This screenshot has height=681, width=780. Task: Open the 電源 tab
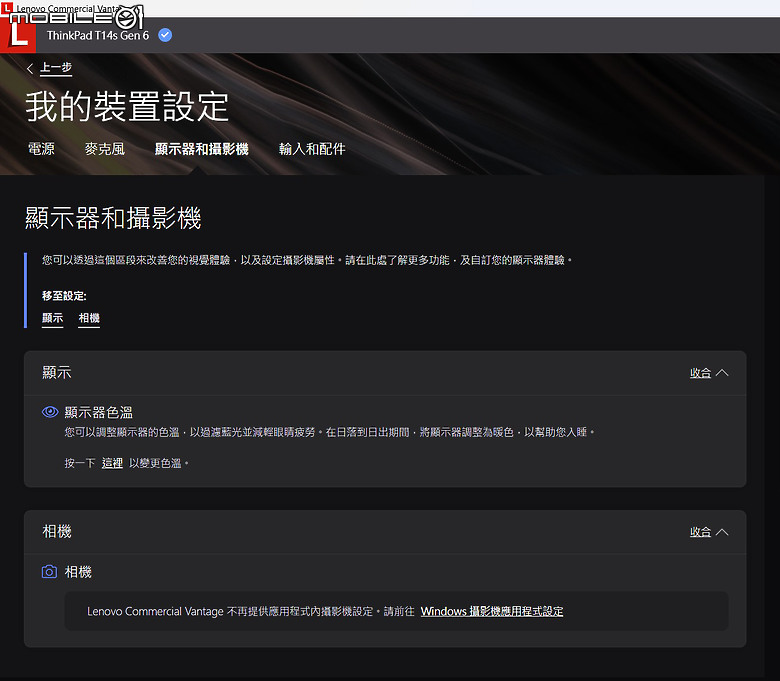coord(41,149)
